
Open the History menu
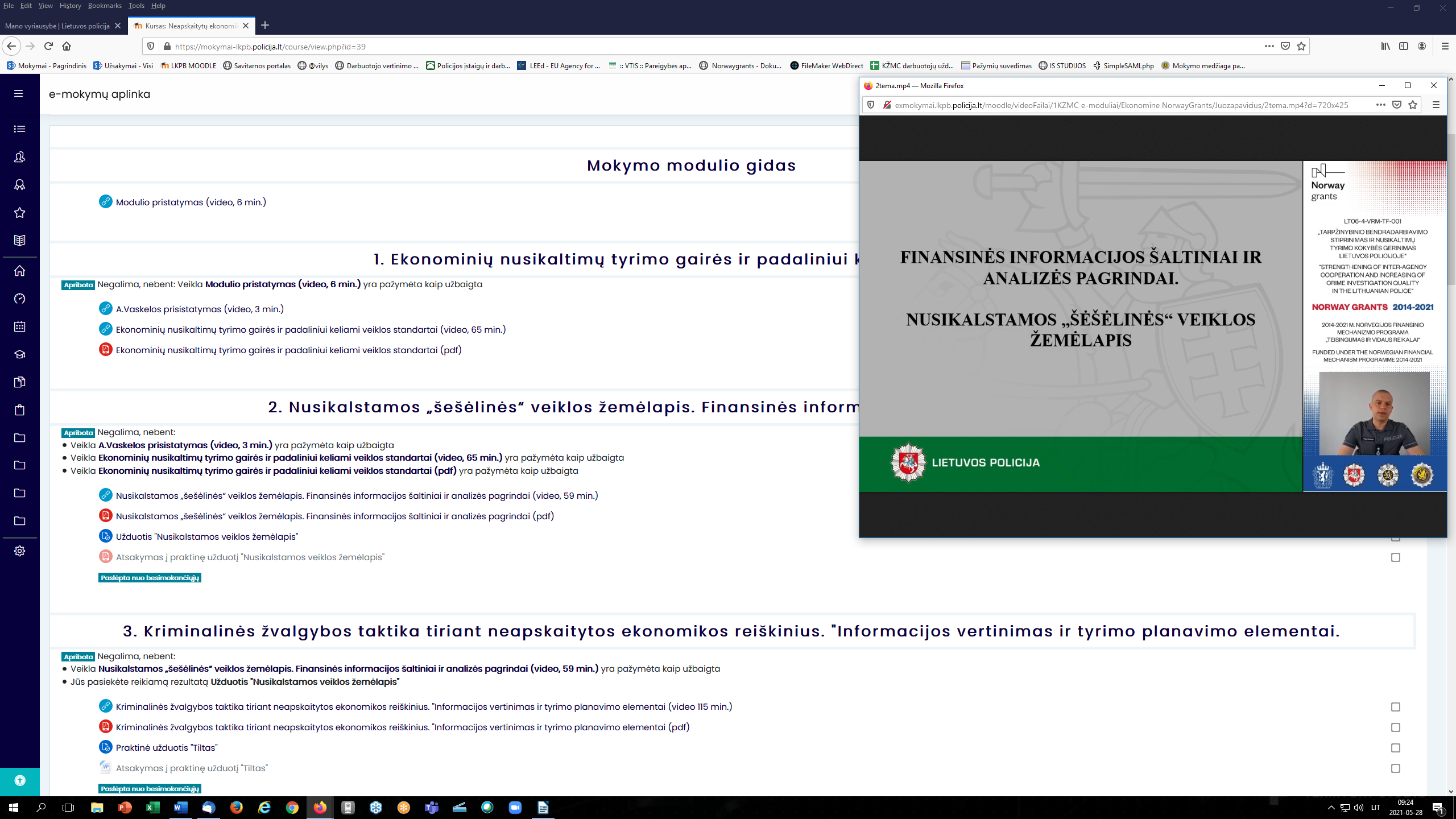(70, 6)
